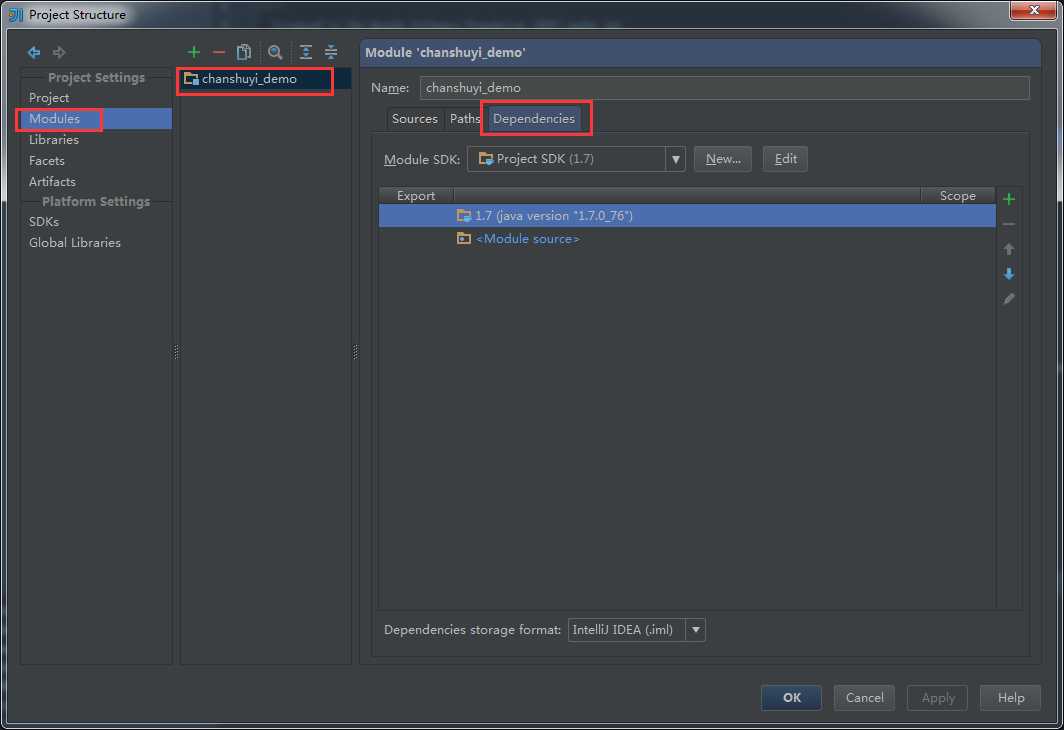The height and width of the screenshot is (730, 1064).
Task: Open the Dependencies tab
Action: click(x=534, y=119)
